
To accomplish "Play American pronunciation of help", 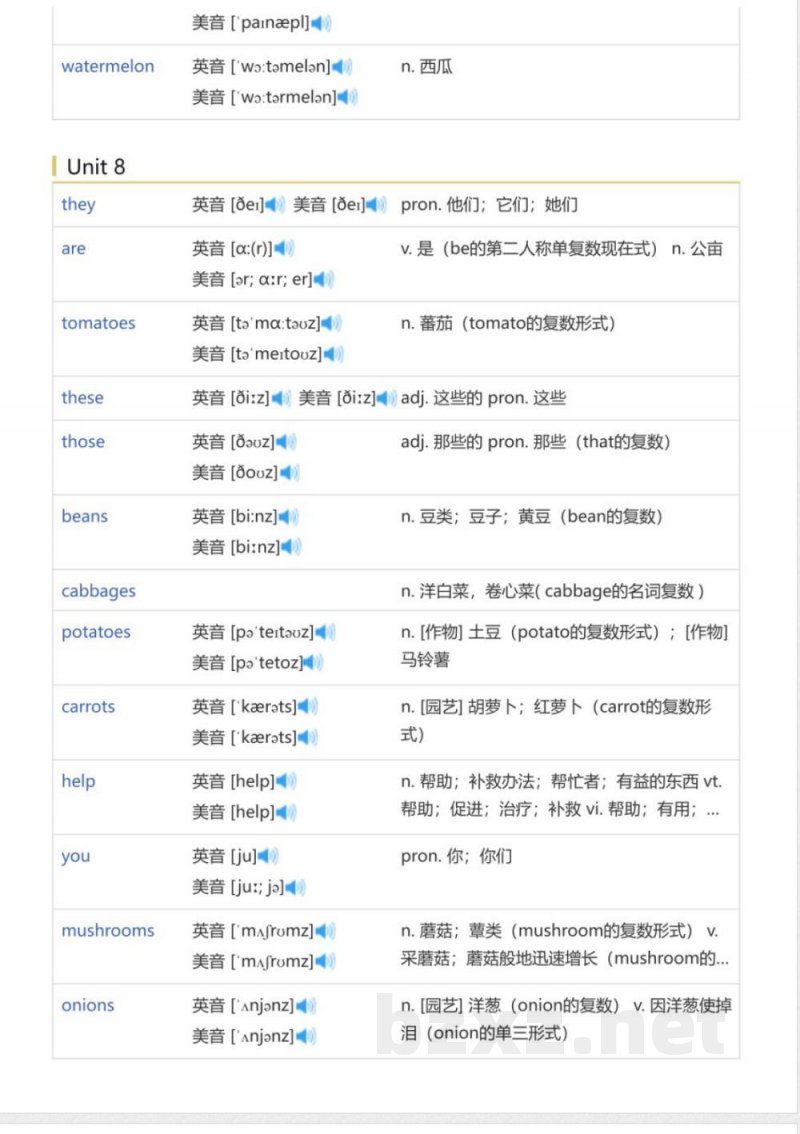I will pyautogui.click(x=286, y=811).
